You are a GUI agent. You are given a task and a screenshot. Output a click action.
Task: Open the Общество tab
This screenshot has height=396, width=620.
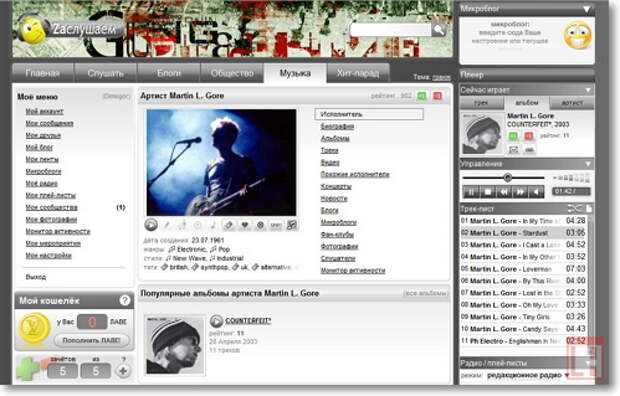(x=232, y=73)
